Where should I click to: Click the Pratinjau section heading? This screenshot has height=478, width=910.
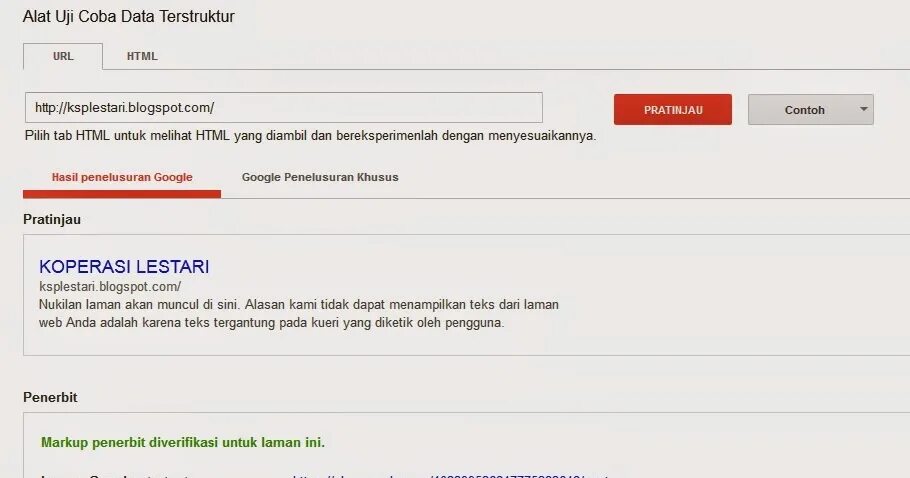tap(52, 220)
